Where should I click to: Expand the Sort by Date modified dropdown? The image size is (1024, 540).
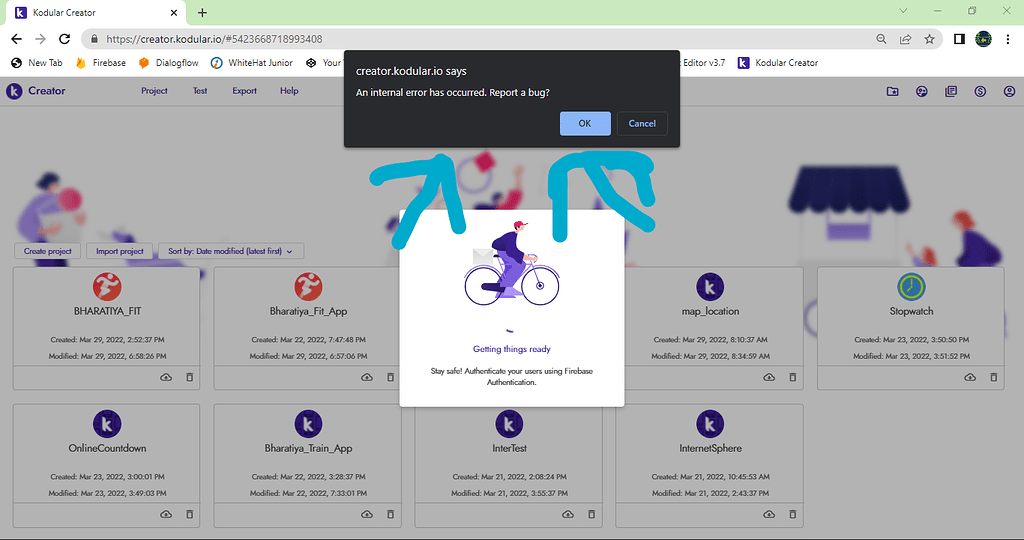(x=231, y=251)
